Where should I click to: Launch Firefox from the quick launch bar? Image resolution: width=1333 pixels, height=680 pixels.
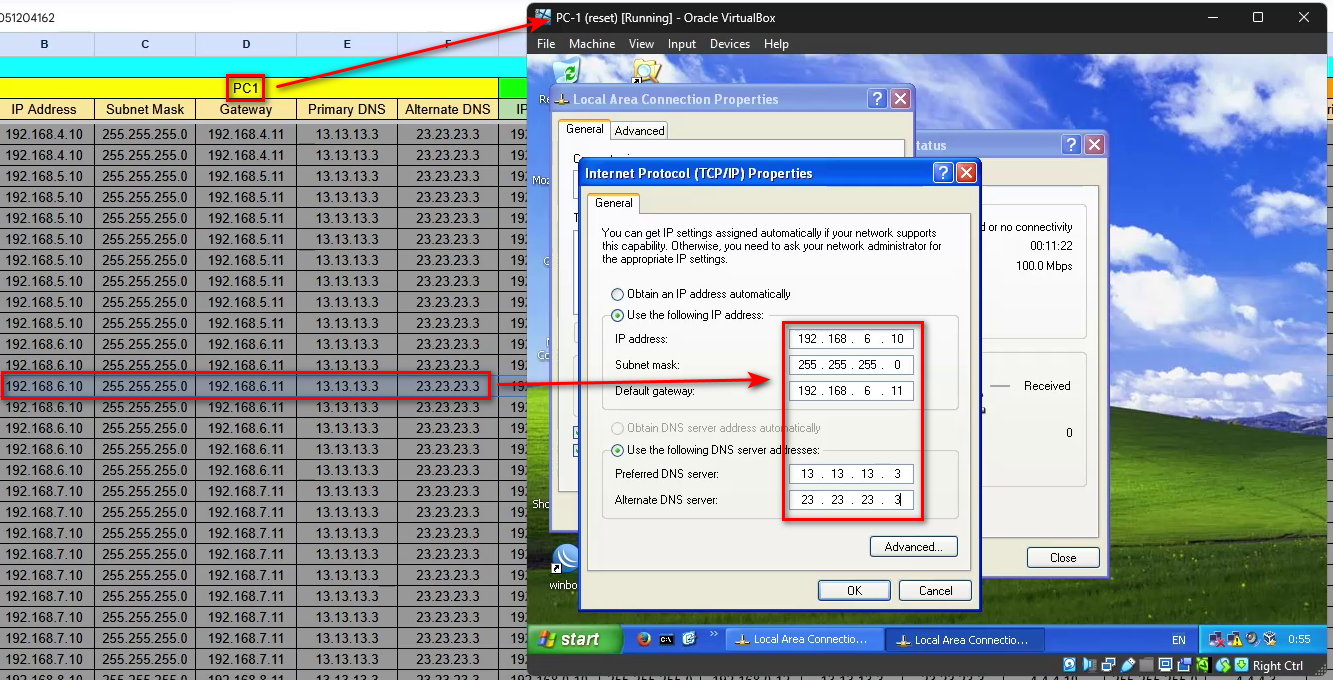pyautogui.click(x=644, y=639)
